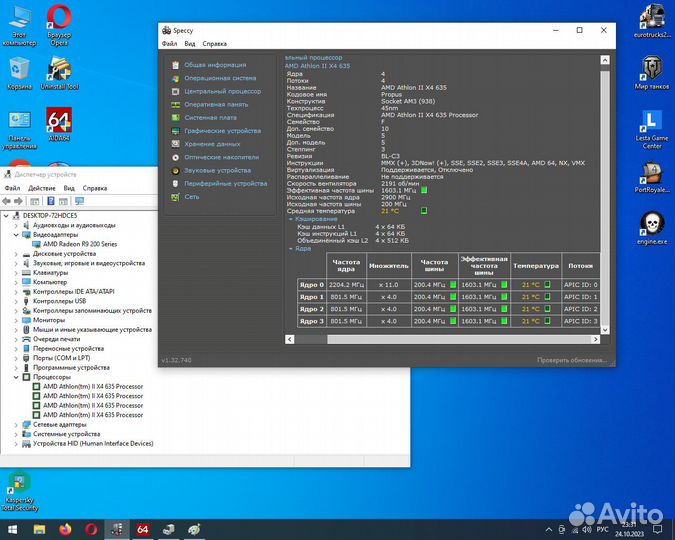The height and width of the screenshot is (540, 675).
Task: Toggle Ядро 0 bus frequency green indicator
Action: tap(453, 285)
